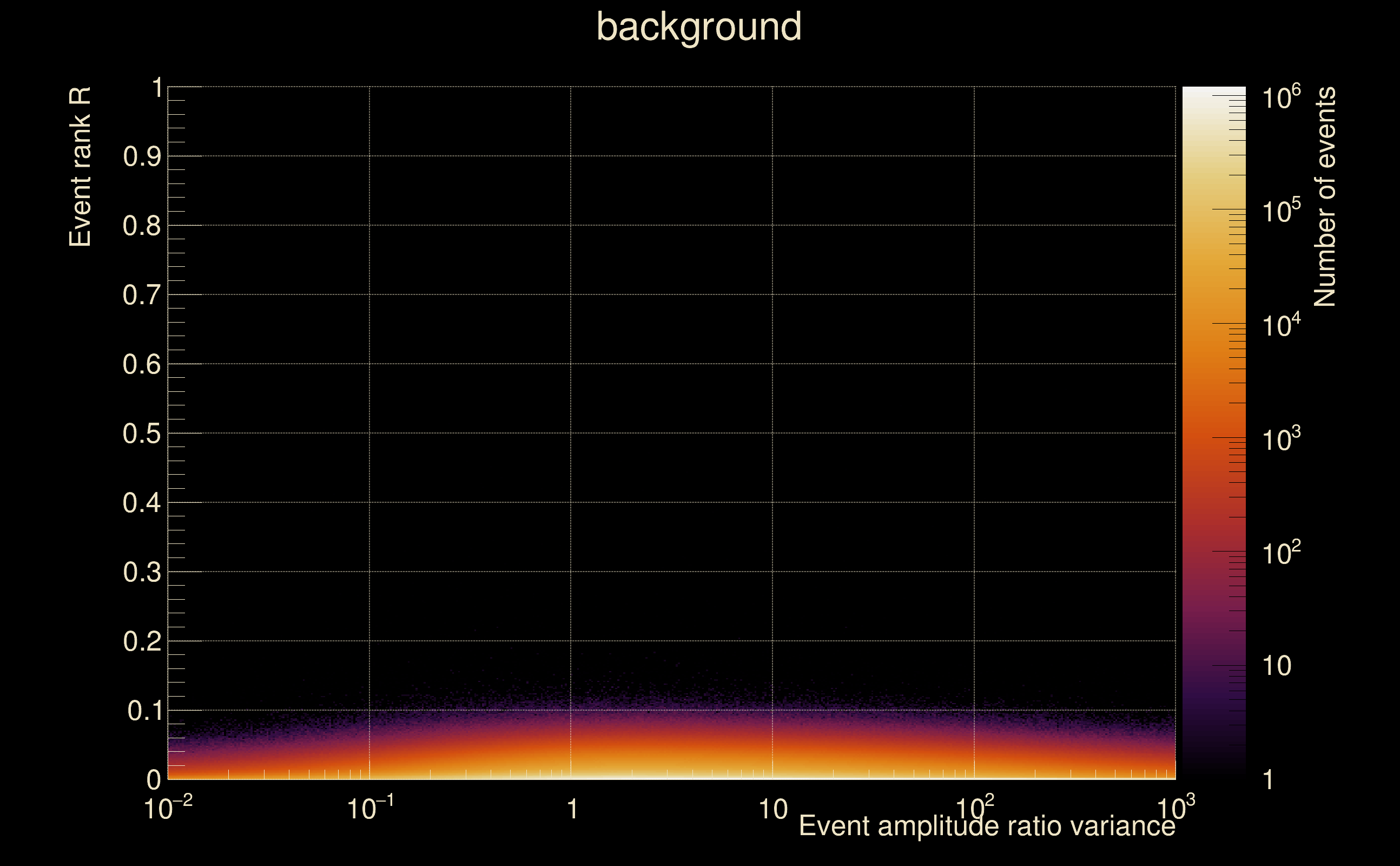Click the 10^3 colorbar tick label

click(1281, 439)
